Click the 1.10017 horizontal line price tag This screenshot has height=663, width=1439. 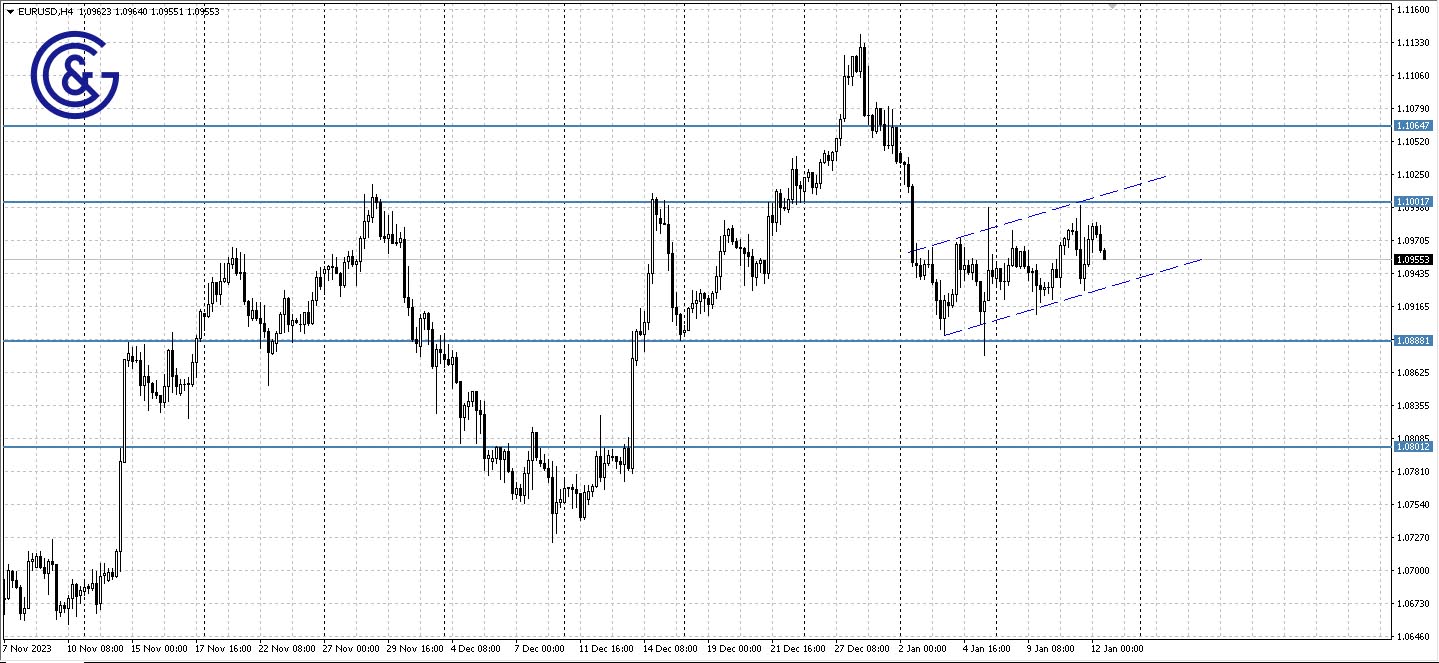pos(1413,202)
